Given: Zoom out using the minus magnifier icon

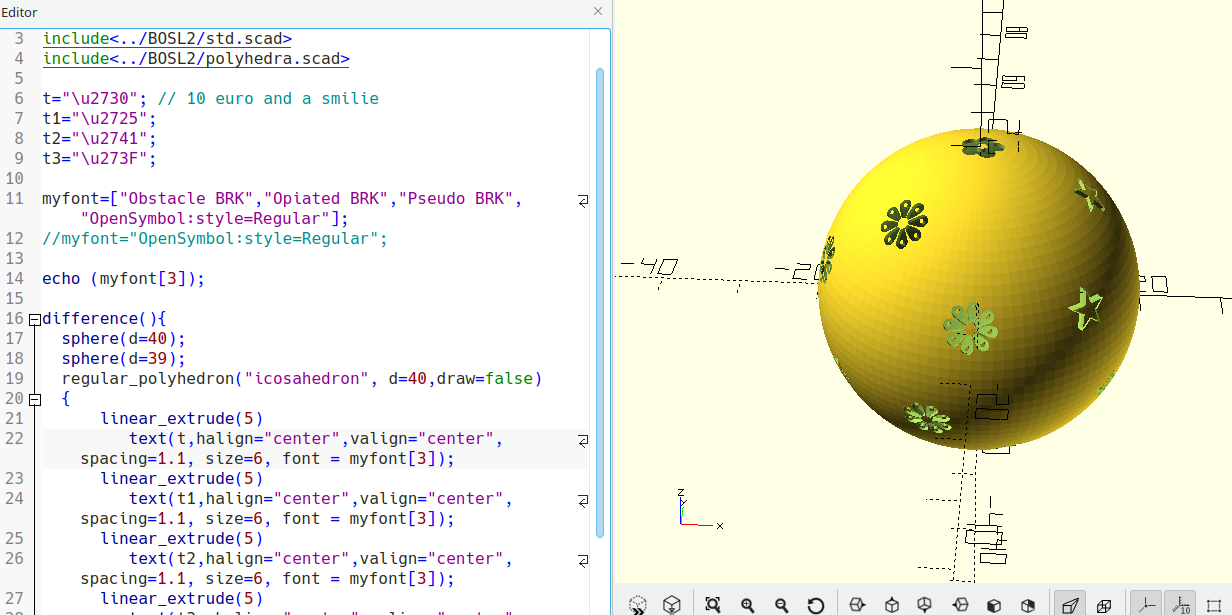Looking at the screenshot, I should point(781,605).
